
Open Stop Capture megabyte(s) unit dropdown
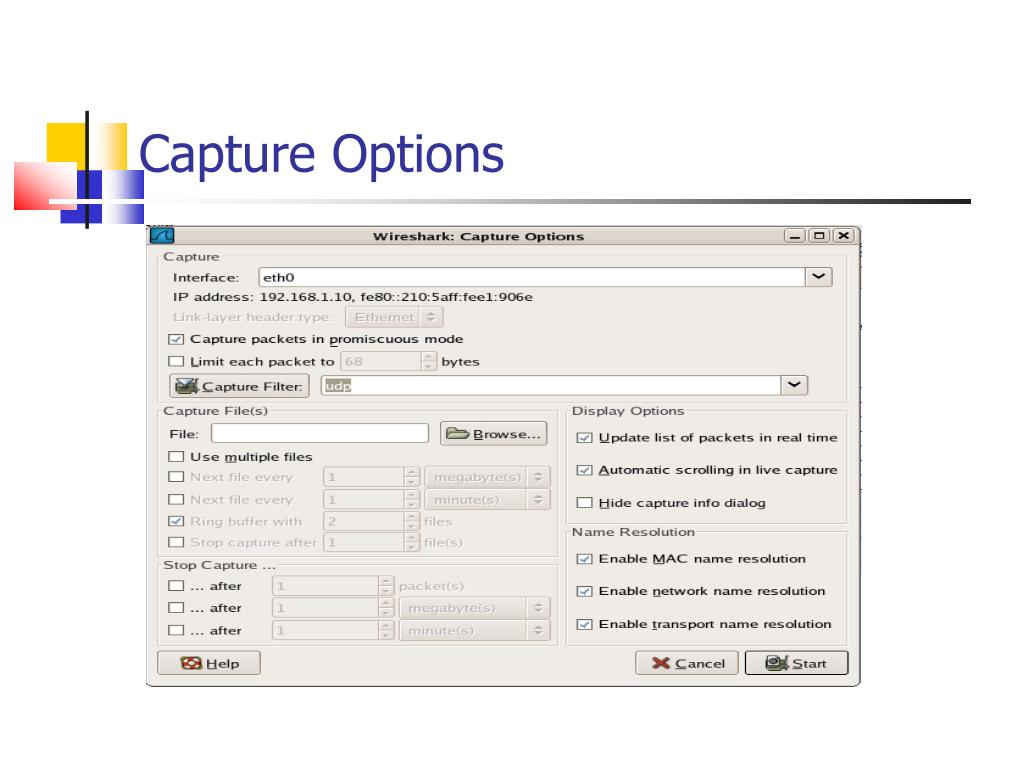click(x=475, y=608)
